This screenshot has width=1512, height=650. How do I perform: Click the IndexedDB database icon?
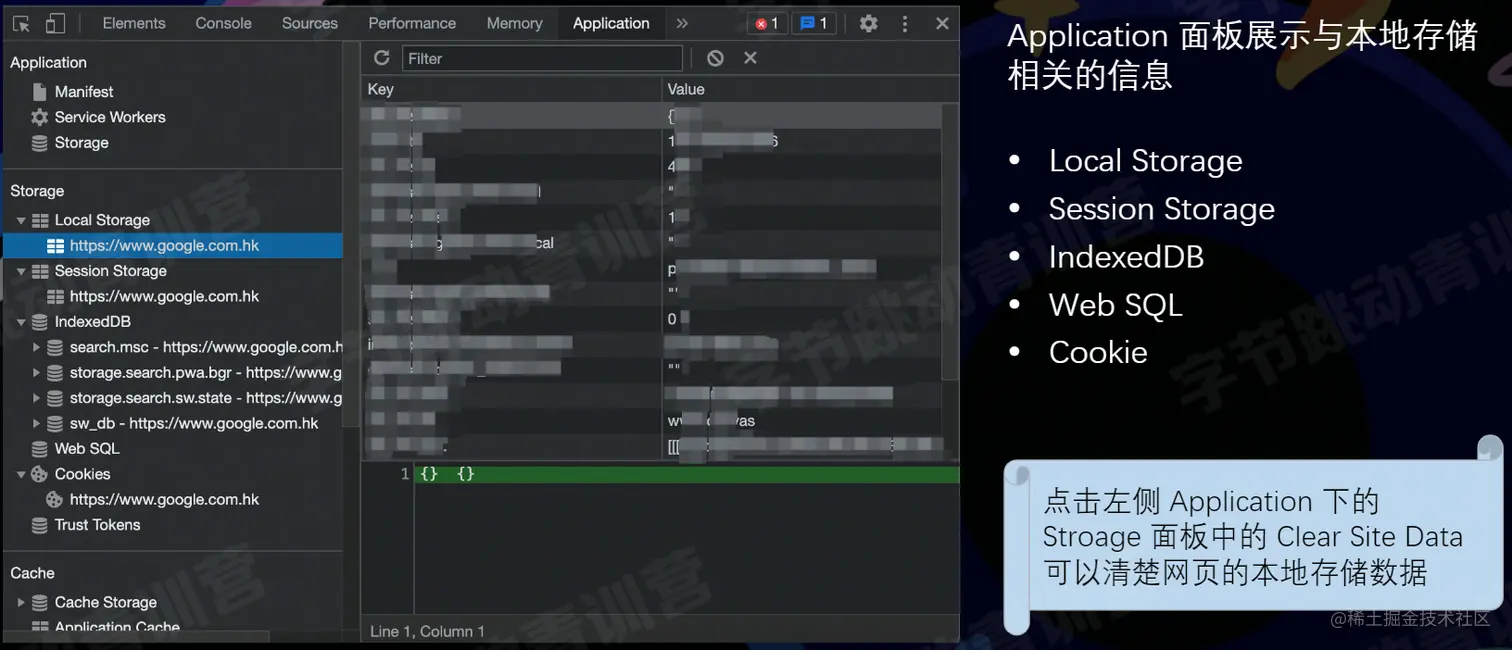pos(40,322)
